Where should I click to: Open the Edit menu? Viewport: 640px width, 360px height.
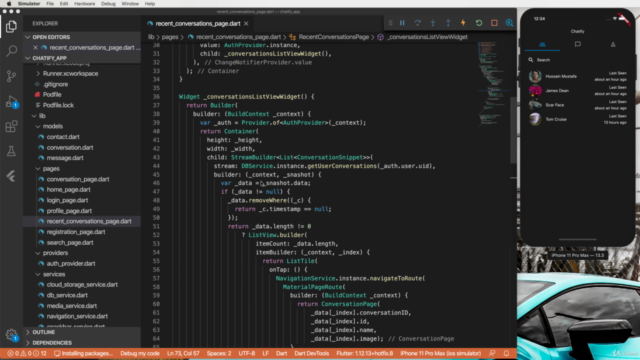(x=64, y=4)
